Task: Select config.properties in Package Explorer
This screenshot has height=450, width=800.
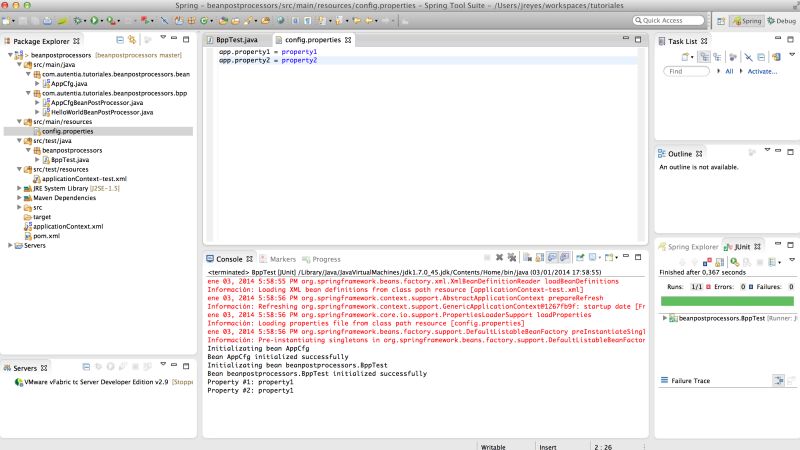Action: (67, 131)
